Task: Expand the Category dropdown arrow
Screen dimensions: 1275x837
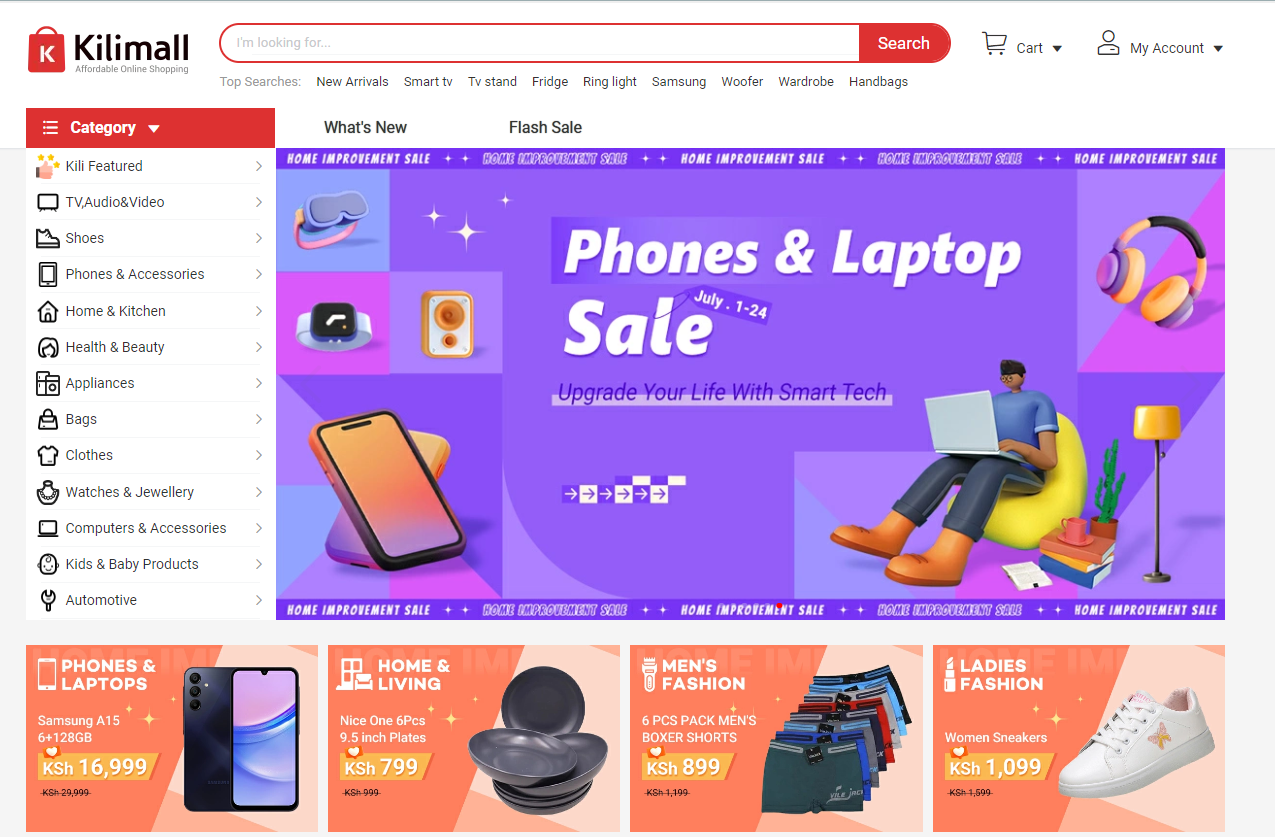Action: [154, 129]
